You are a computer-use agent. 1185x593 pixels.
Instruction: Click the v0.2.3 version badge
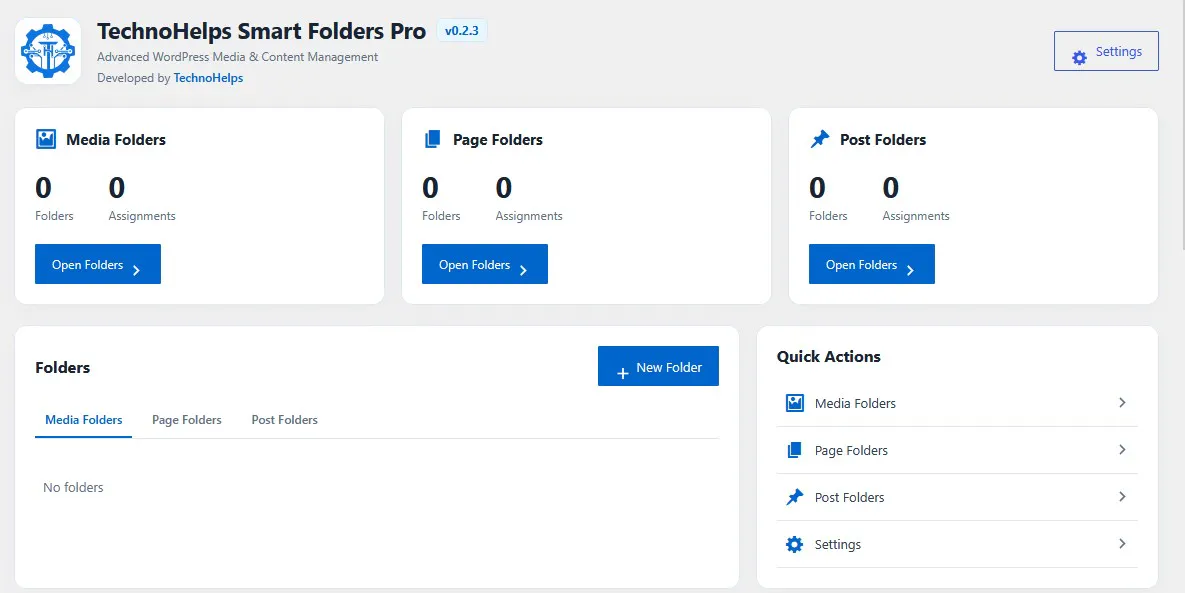click(462, 31)
